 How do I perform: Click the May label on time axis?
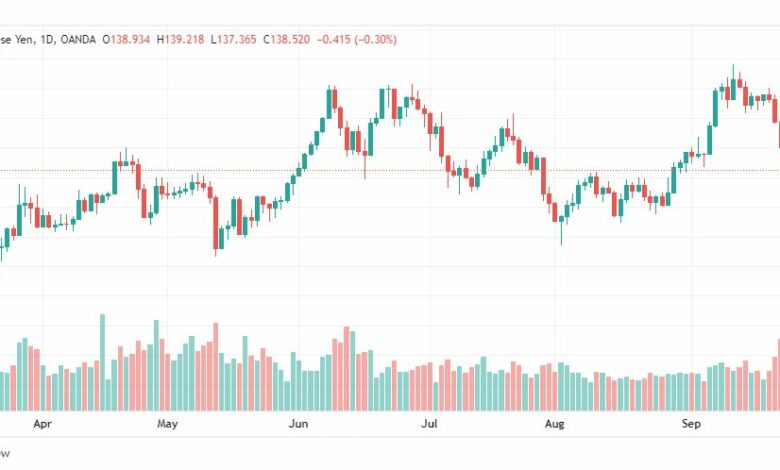(x=167, y=424)
